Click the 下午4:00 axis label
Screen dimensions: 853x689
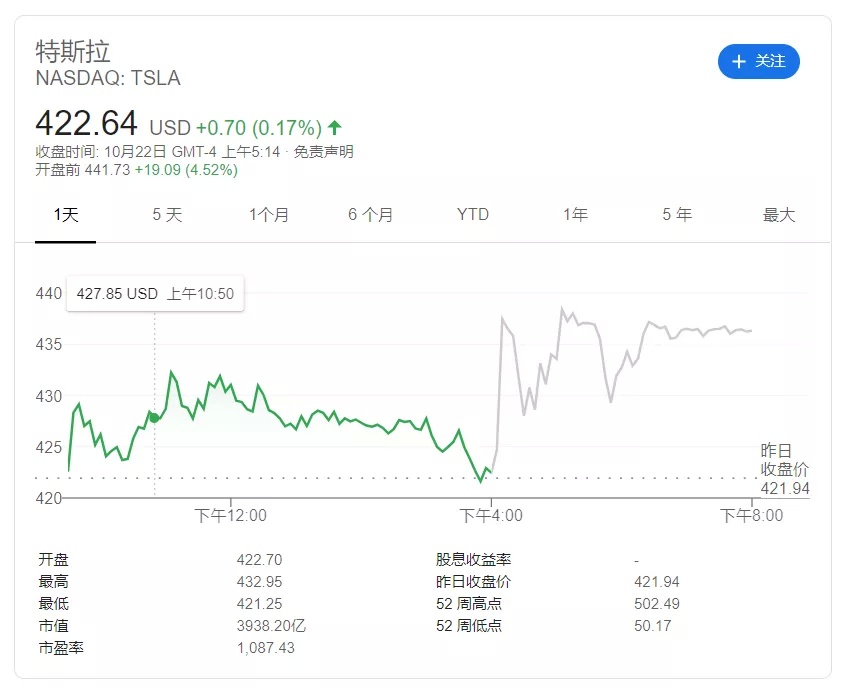[491, 516]
